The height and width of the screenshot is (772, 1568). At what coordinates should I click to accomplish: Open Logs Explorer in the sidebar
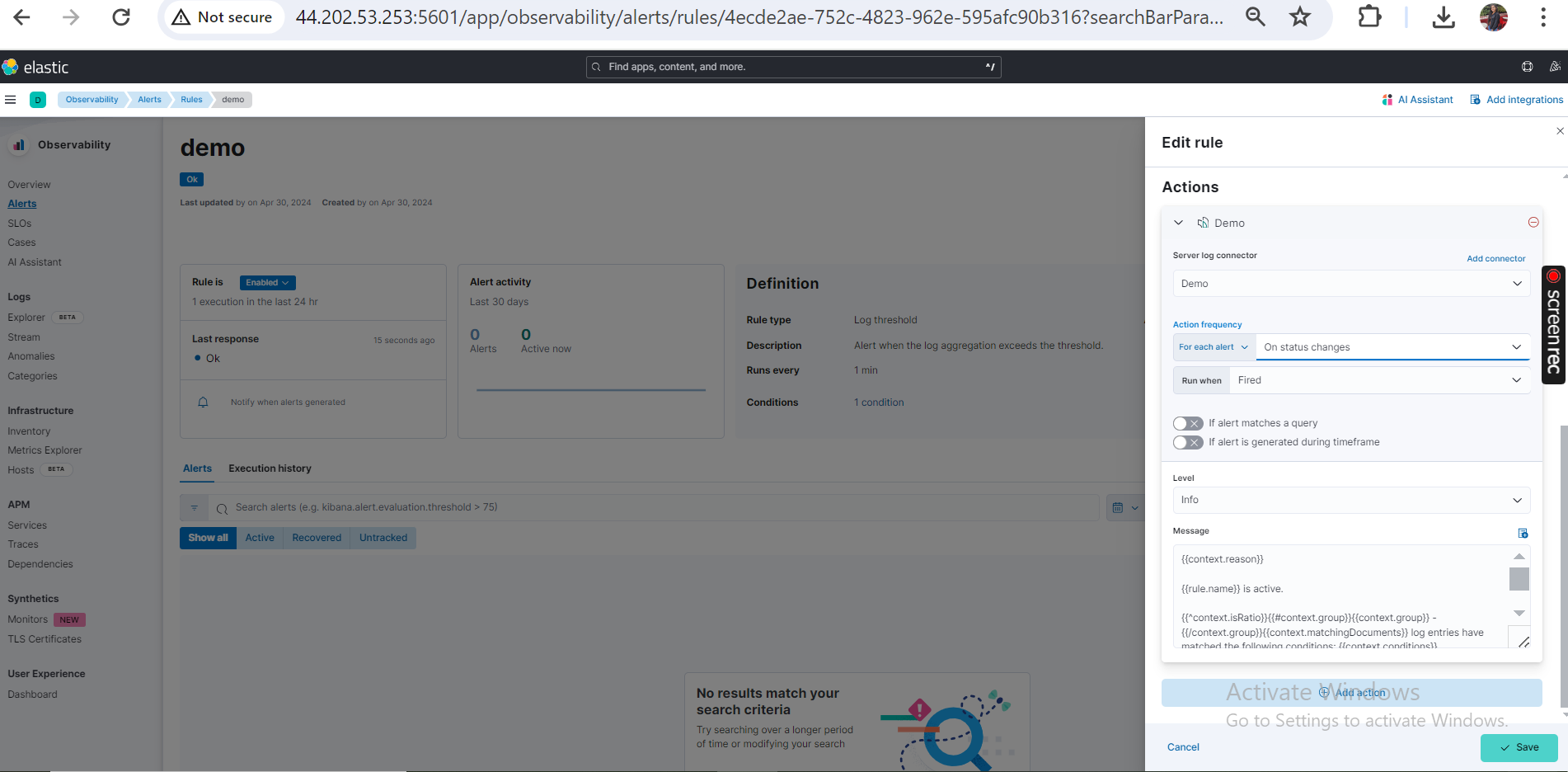26,318
